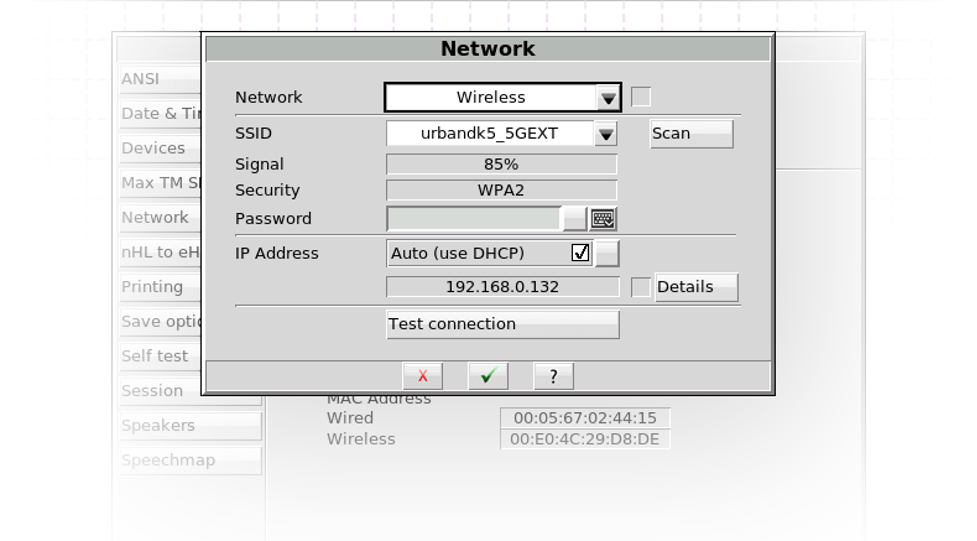Open Save options setup item
The width and height of the screenshot is (977, 541).
point(160,322)
